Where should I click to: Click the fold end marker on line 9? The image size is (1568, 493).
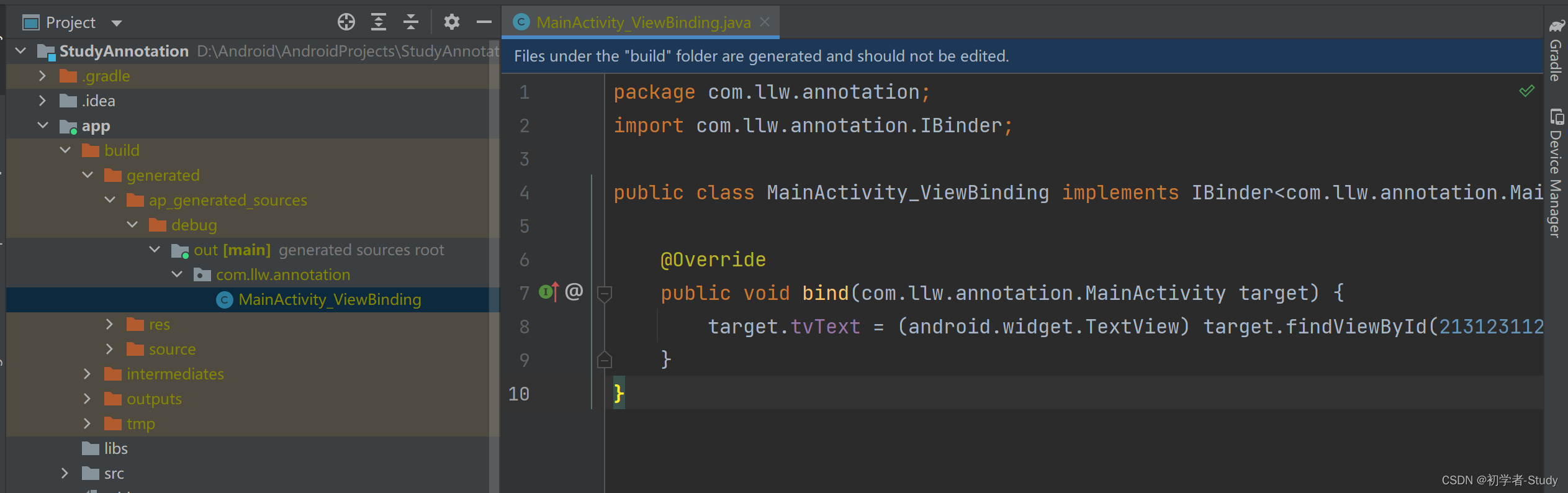[605, 360]
